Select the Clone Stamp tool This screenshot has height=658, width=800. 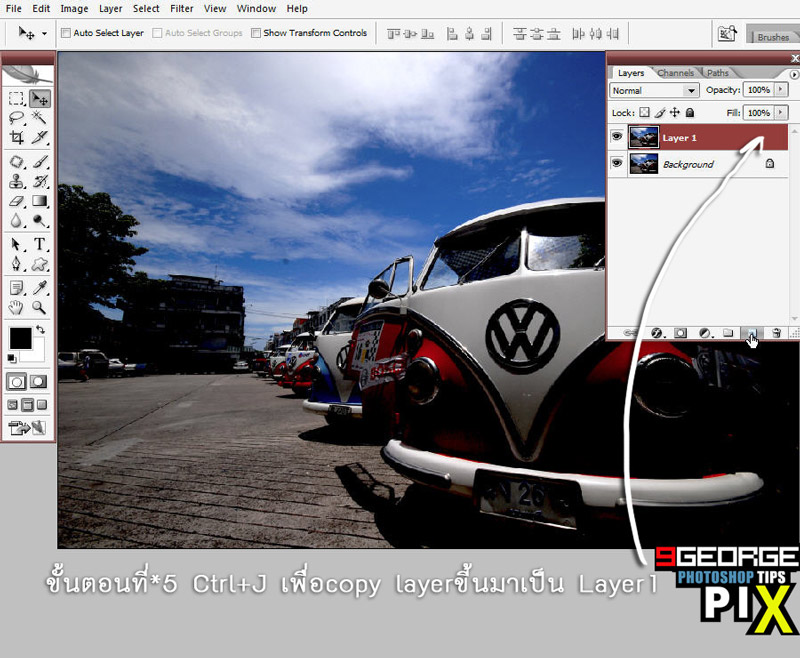pos(16,181)
